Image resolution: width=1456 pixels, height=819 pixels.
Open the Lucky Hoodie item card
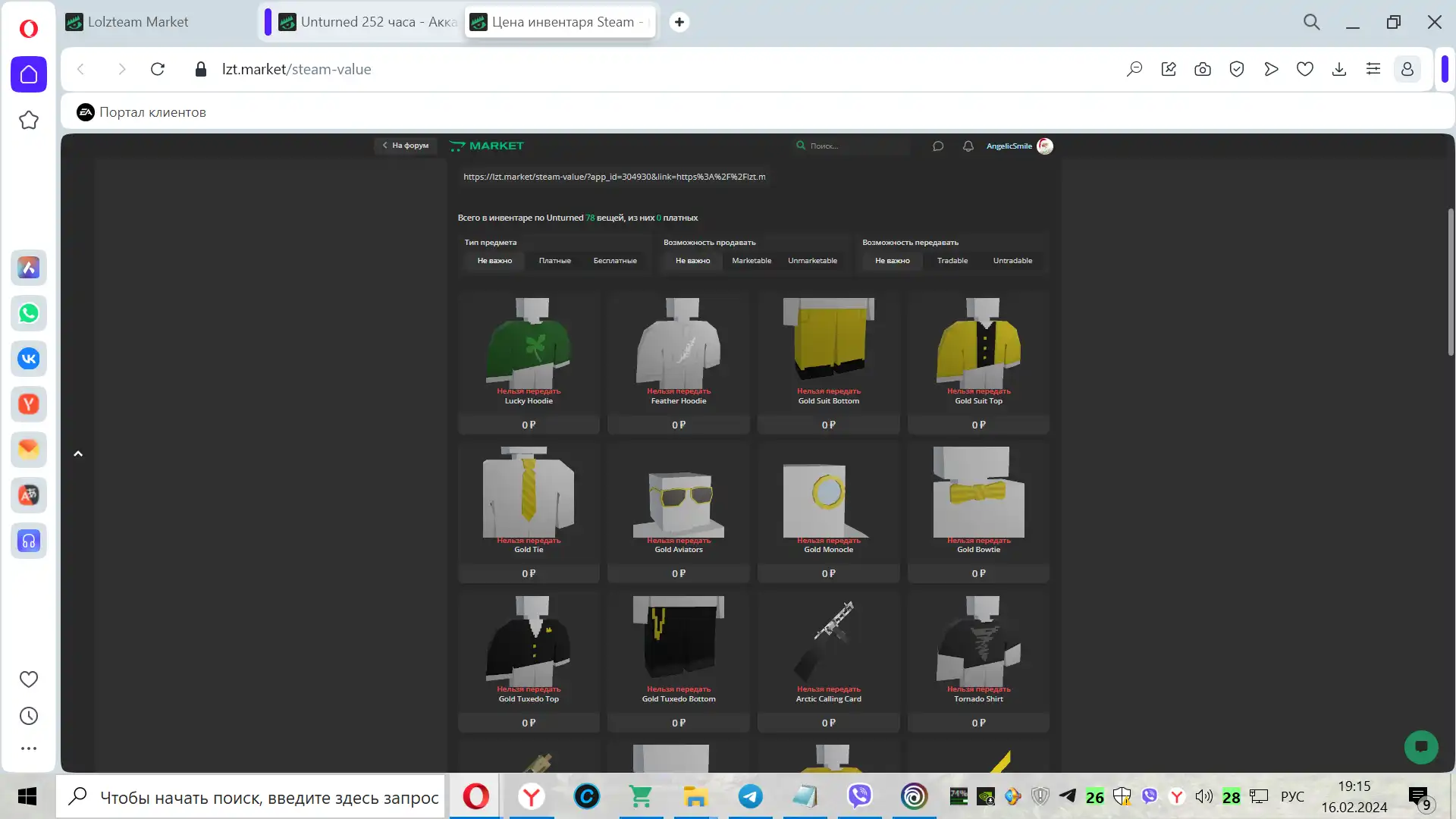(x=529, y=364)
